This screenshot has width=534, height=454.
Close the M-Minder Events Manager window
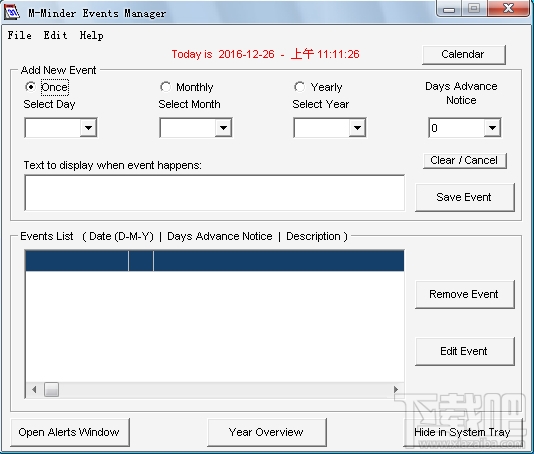point(508,8)
